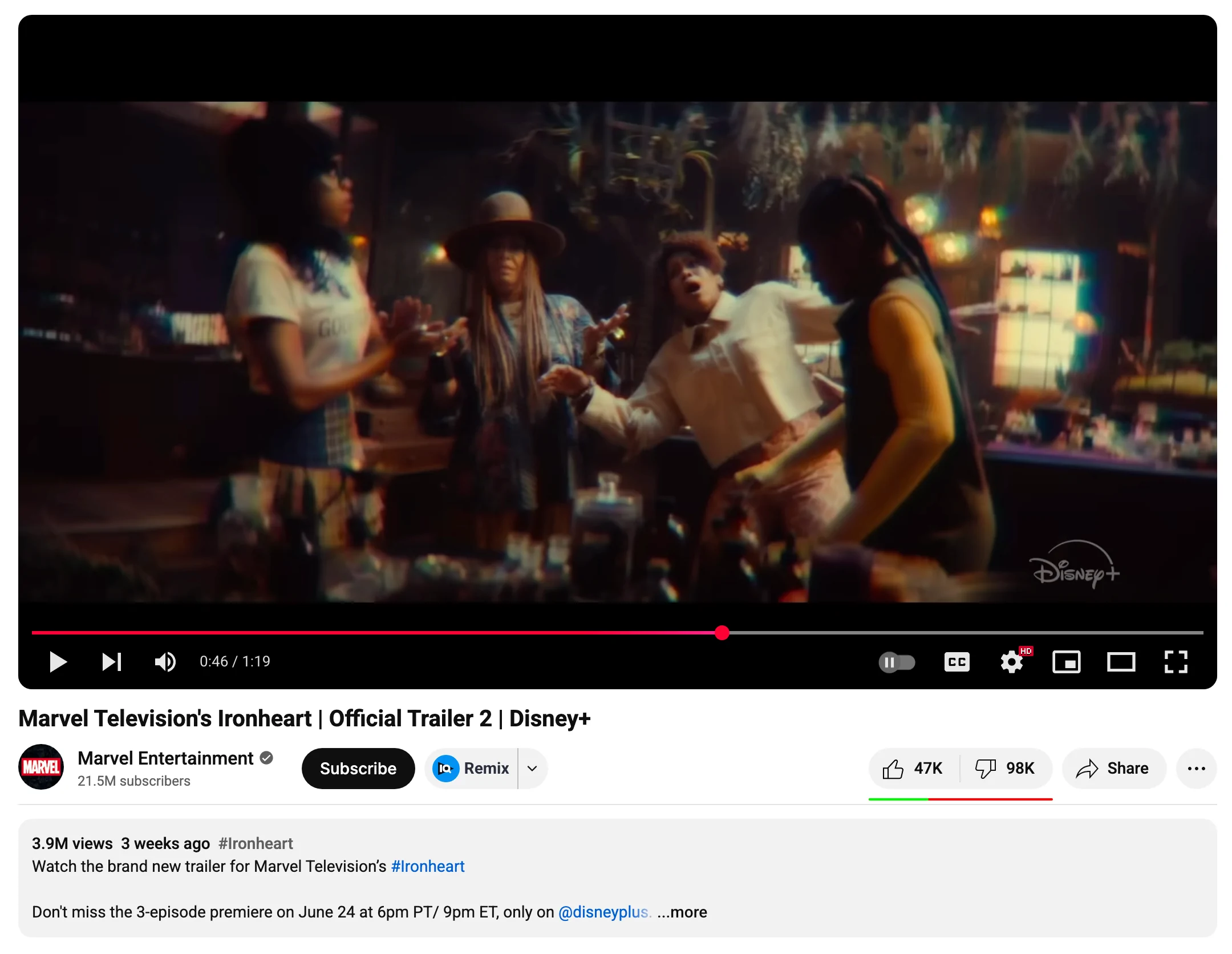Screen dimensions: 1232x954
Task: Dislike the video showing 98K
Action: (x=1006, y=769)
